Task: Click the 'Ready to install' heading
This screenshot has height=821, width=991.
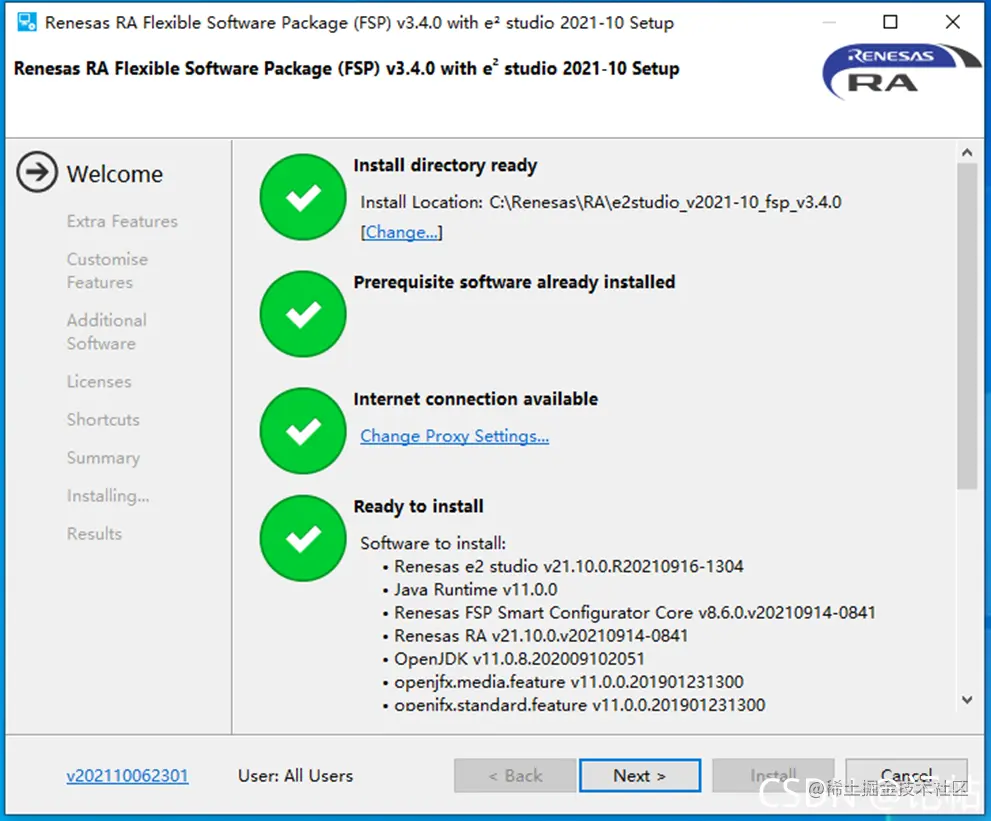Action: point(418,506)
